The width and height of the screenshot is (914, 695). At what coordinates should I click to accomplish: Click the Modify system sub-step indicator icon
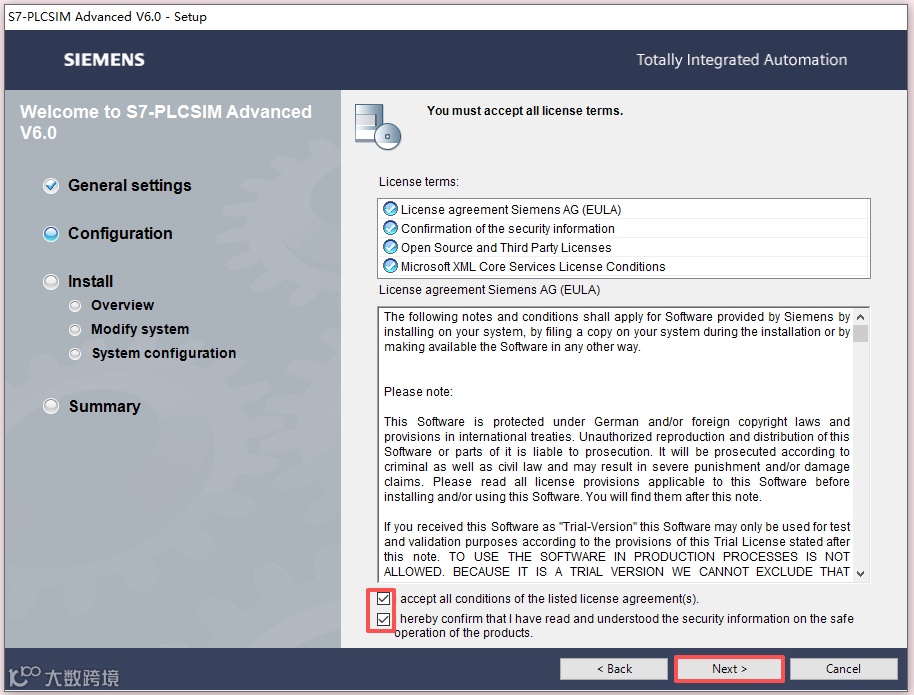click(x=75, y=330)
